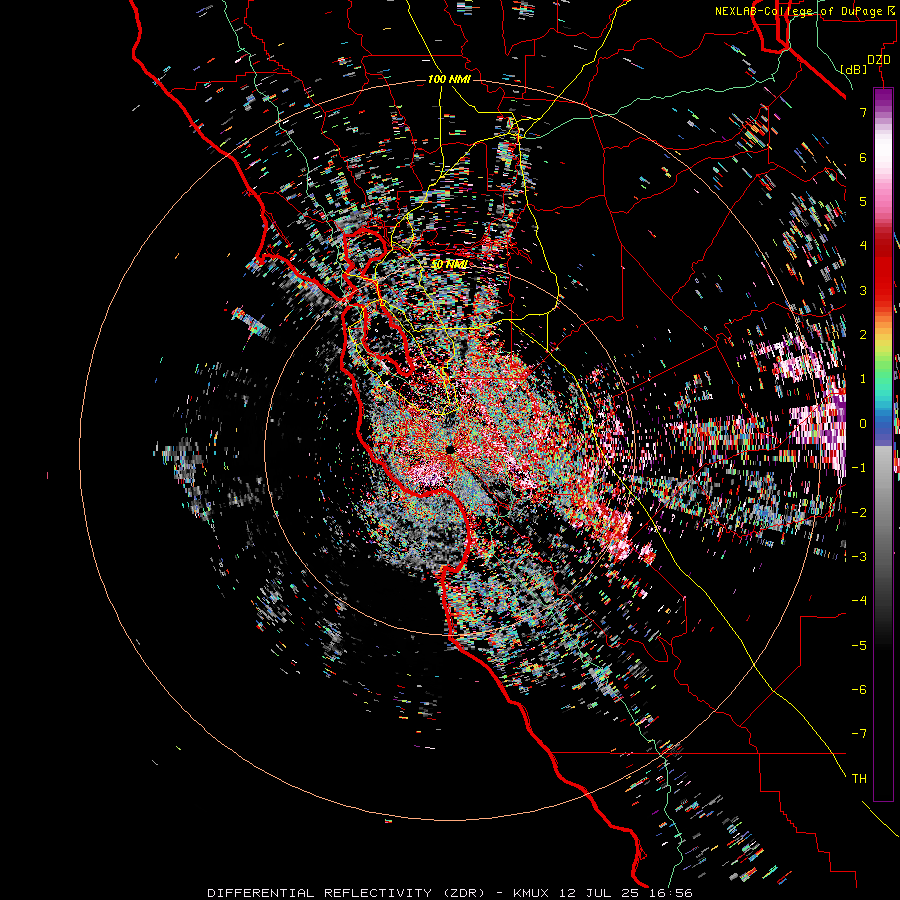This screenshot has width=900, height=900.
Task: Click the 7 tick label on the color scale
Action: click(863, 112)
